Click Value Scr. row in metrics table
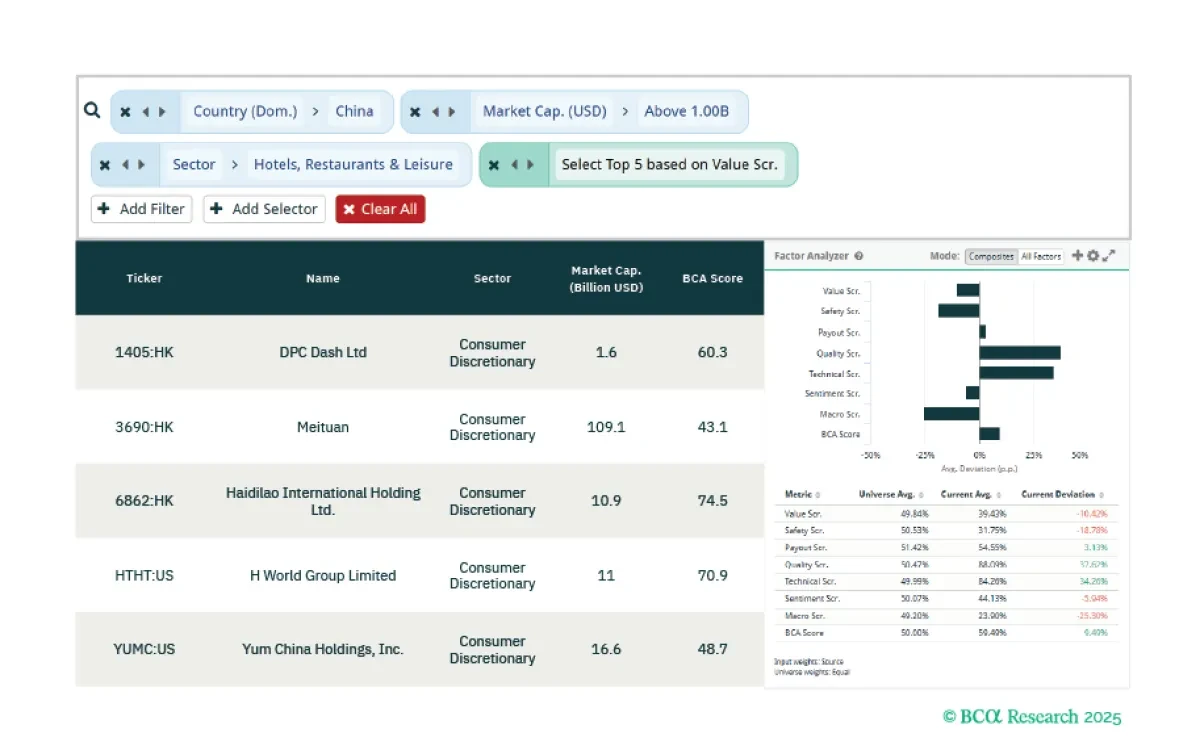This screenshot has width=1200, height=754. click(946, 514)
